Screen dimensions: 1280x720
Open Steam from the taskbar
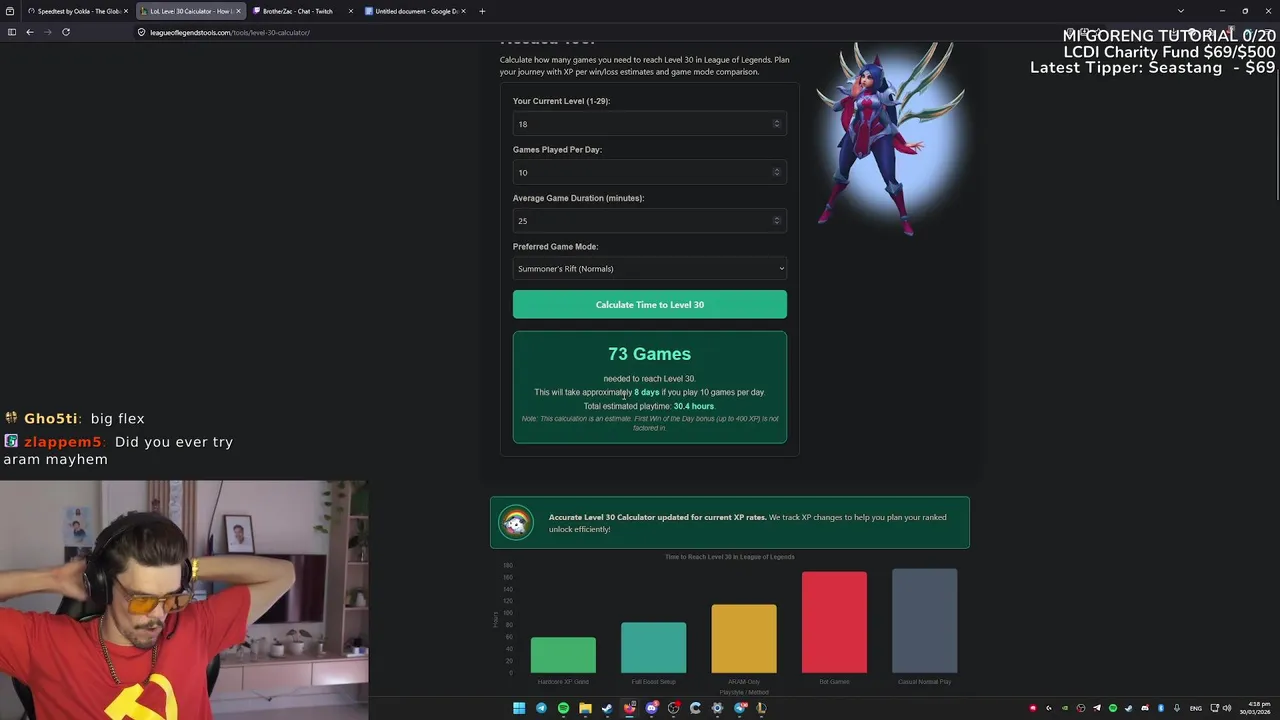pos(607,708)
